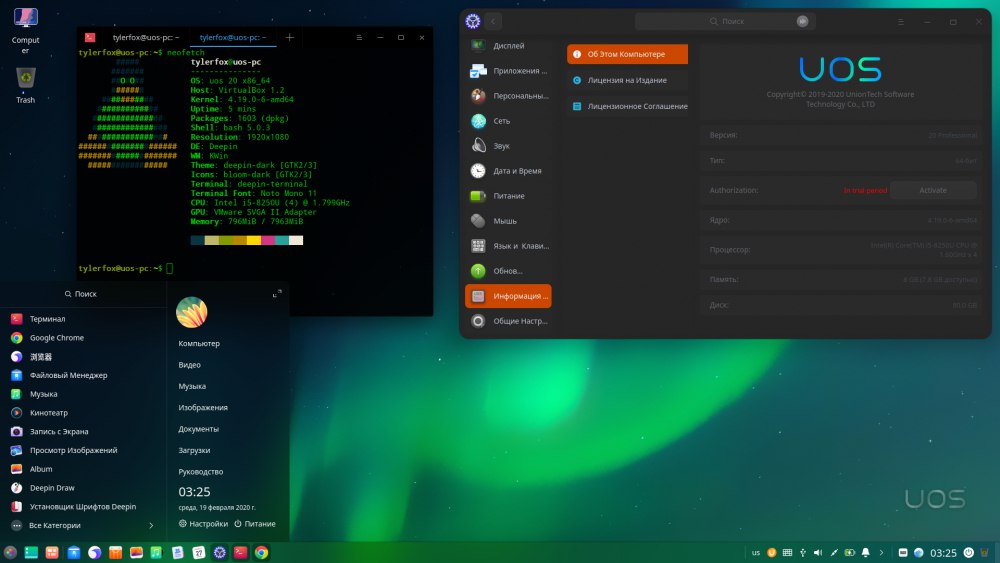Open the settings window hamburger menu
Image resolution: width=1000 pixels, height=563 pixels.
pyautogui.click(x=901, y=22)
